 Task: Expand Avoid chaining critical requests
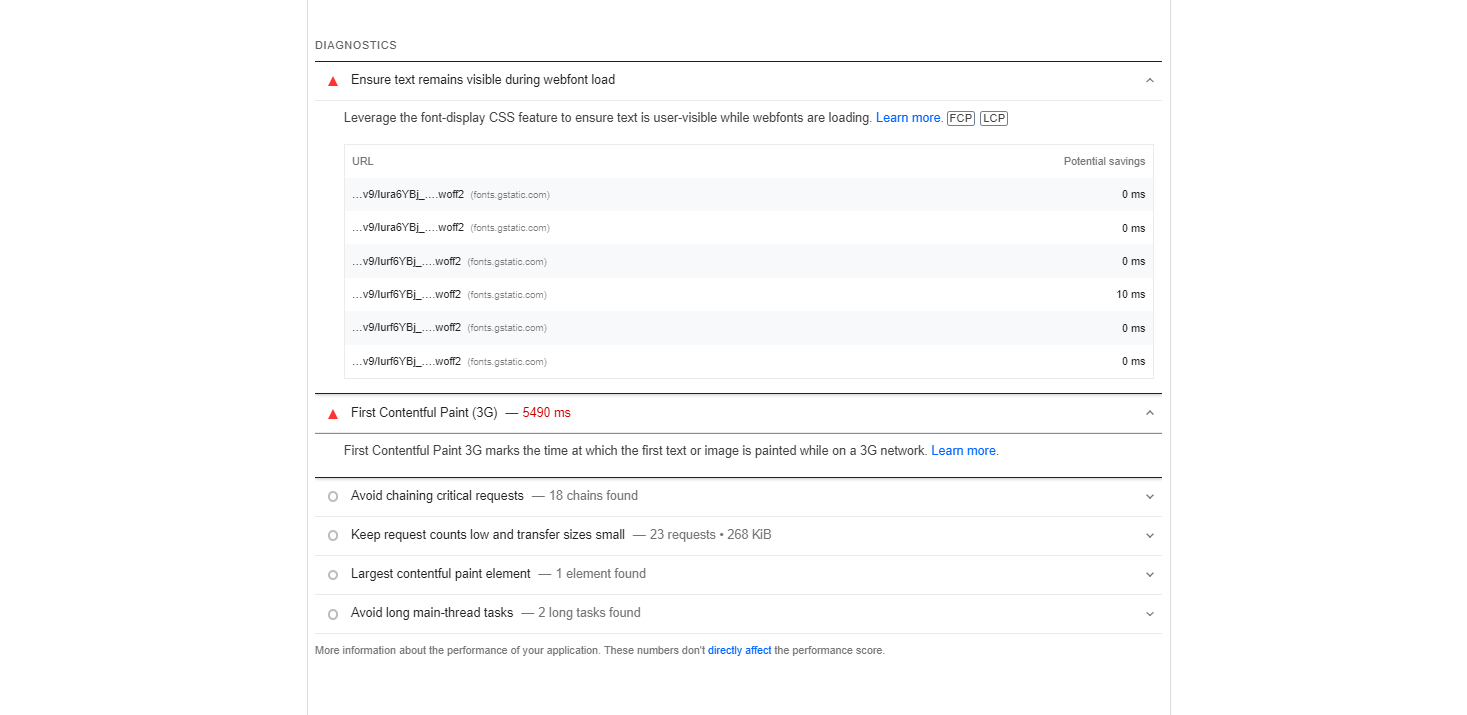[1149, 496]
